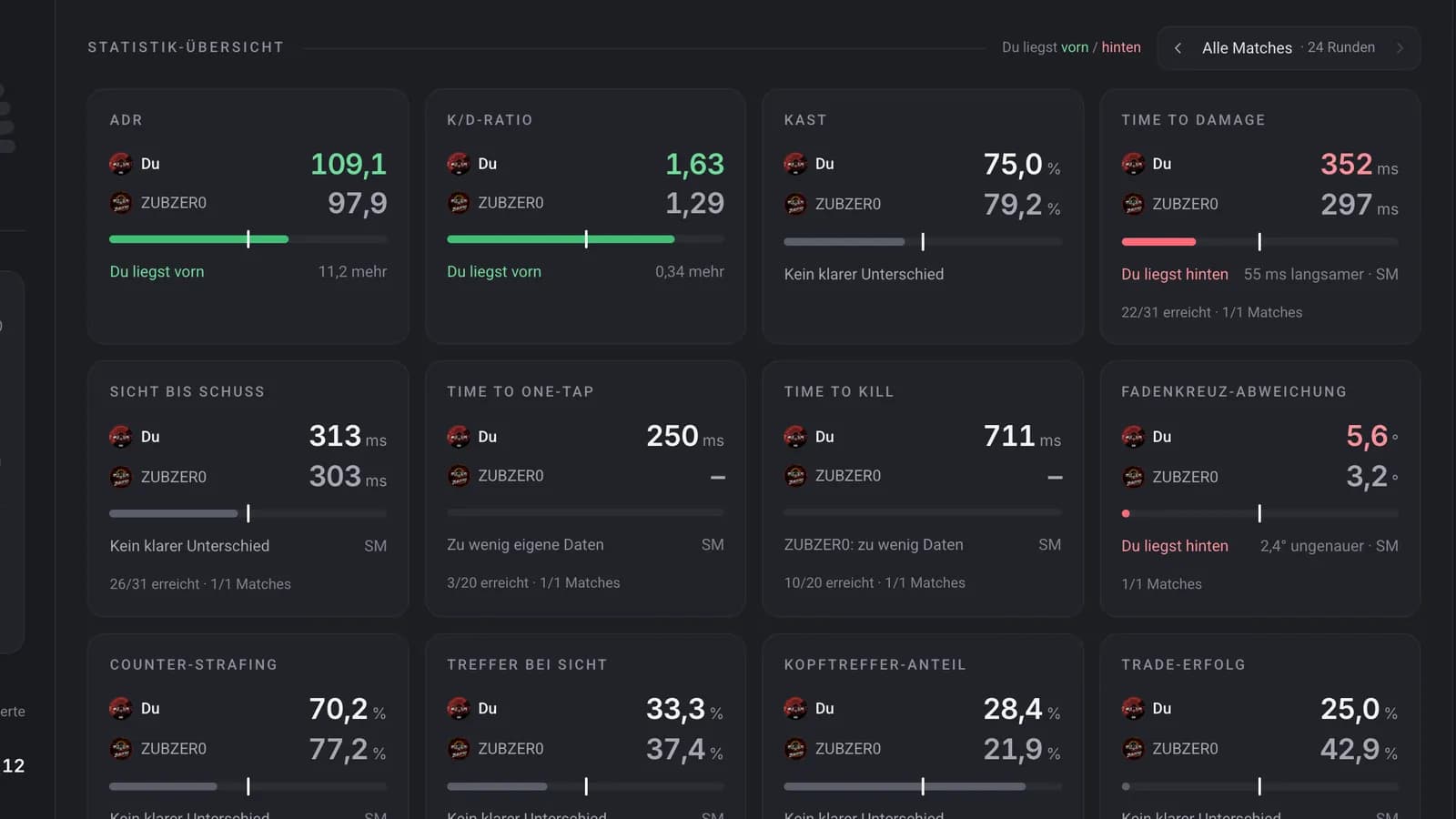Click the 711 ms Time to Kill value
Image resolution: width=1456 pixels, height=819 pixels.
pyautogui.click(x=1023, y=437)
